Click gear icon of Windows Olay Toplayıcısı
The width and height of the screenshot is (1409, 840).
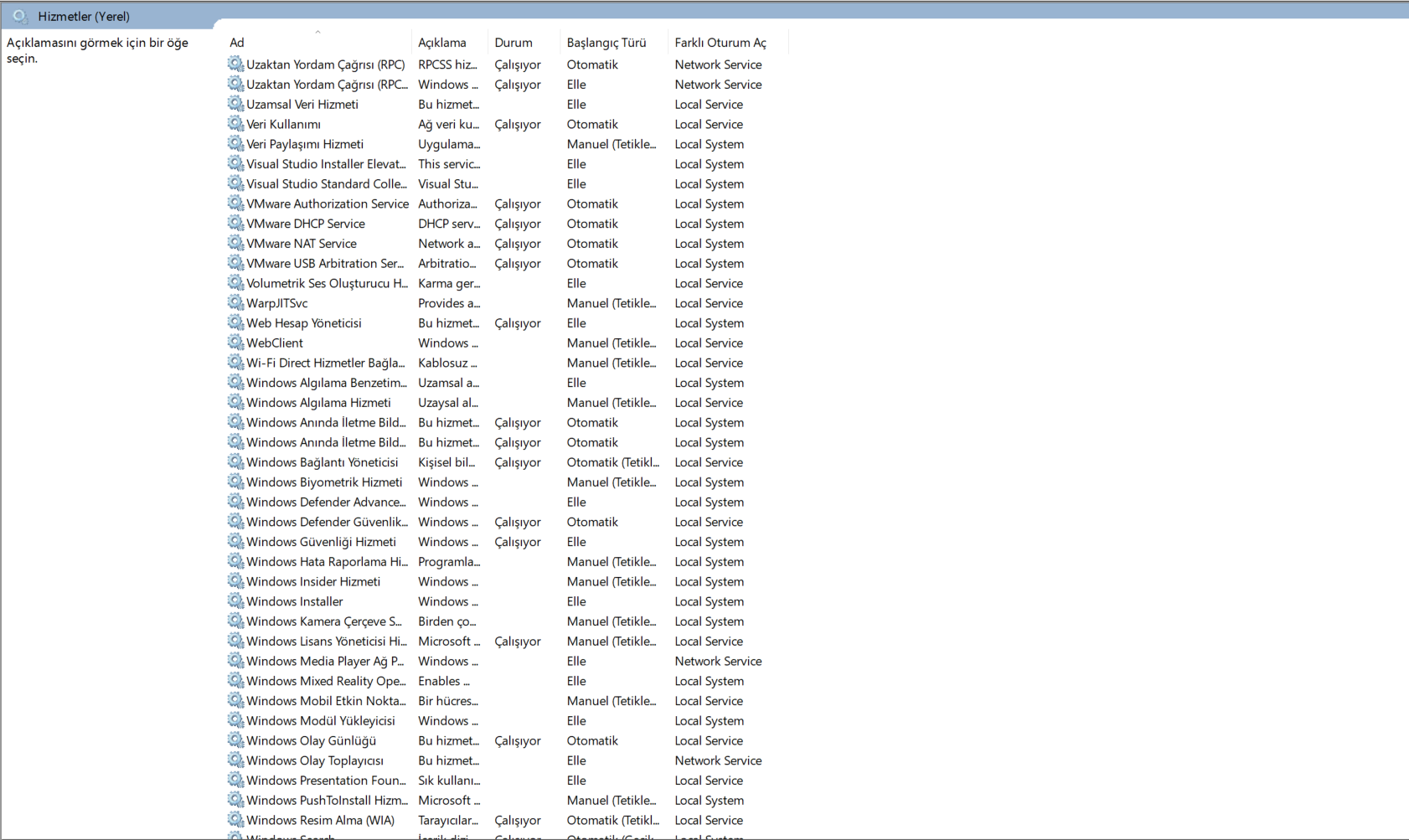click(235, 760)
